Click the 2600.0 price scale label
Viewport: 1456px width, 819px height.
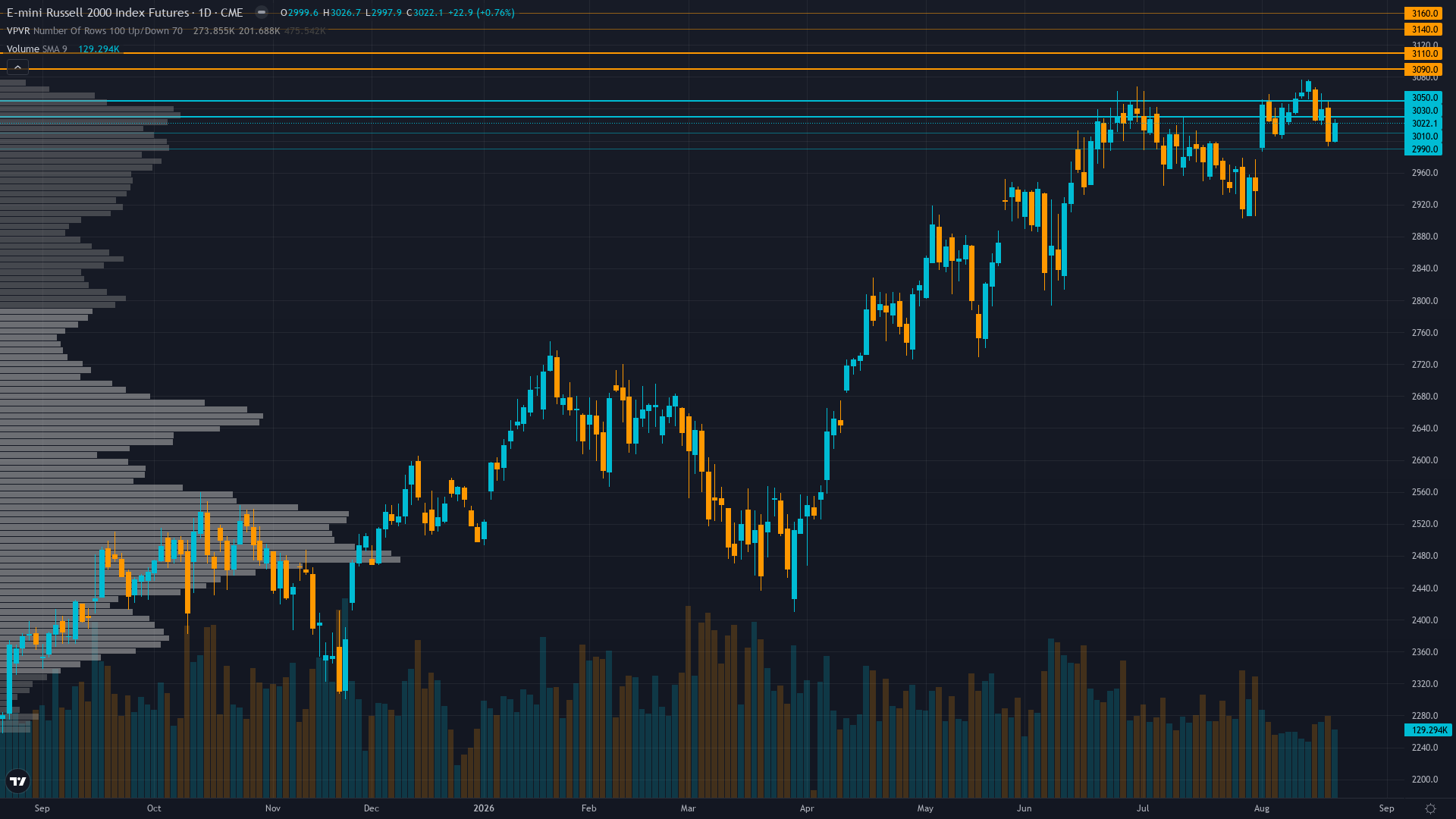pyautogui.click(x=1425, y=460)
